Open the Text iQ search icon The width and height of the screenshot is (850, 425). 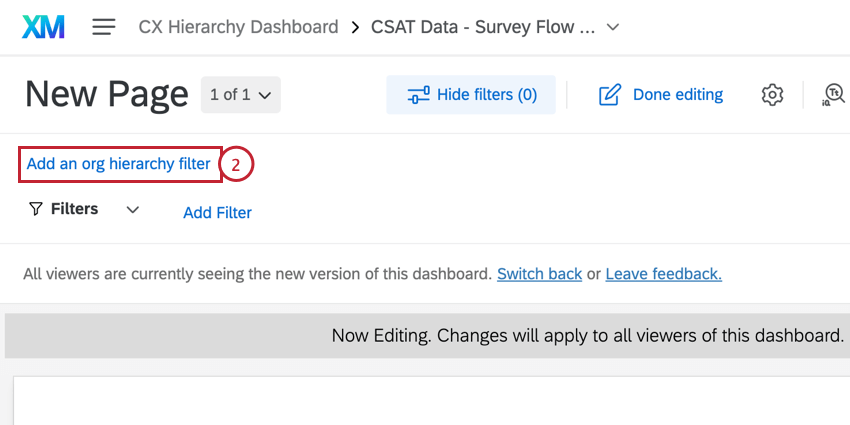pos(834,95)
